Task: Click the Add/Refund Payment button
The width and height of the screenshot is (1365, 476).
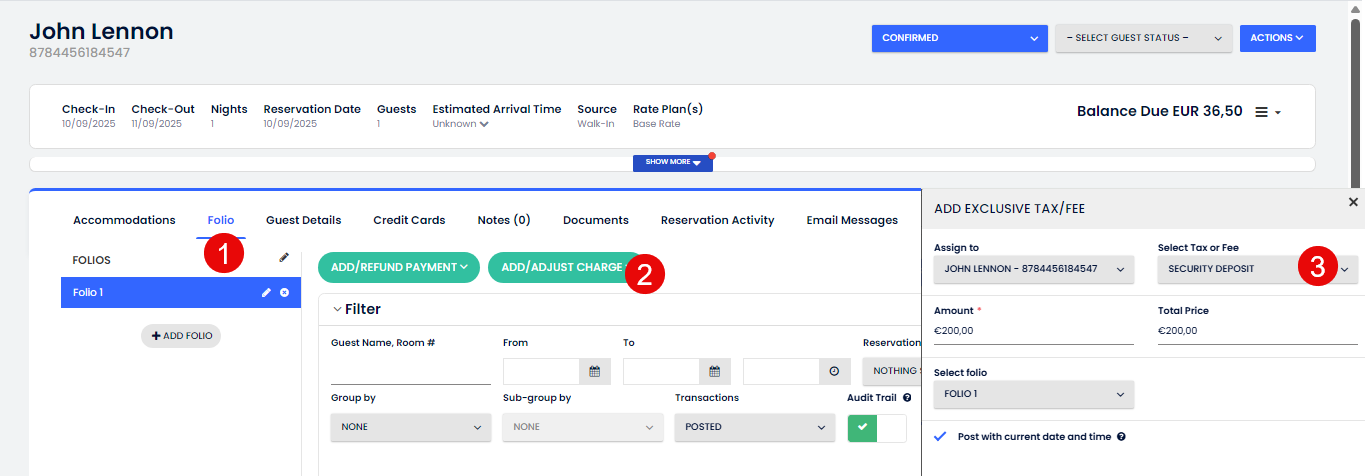Action: (x=398, y=267)
